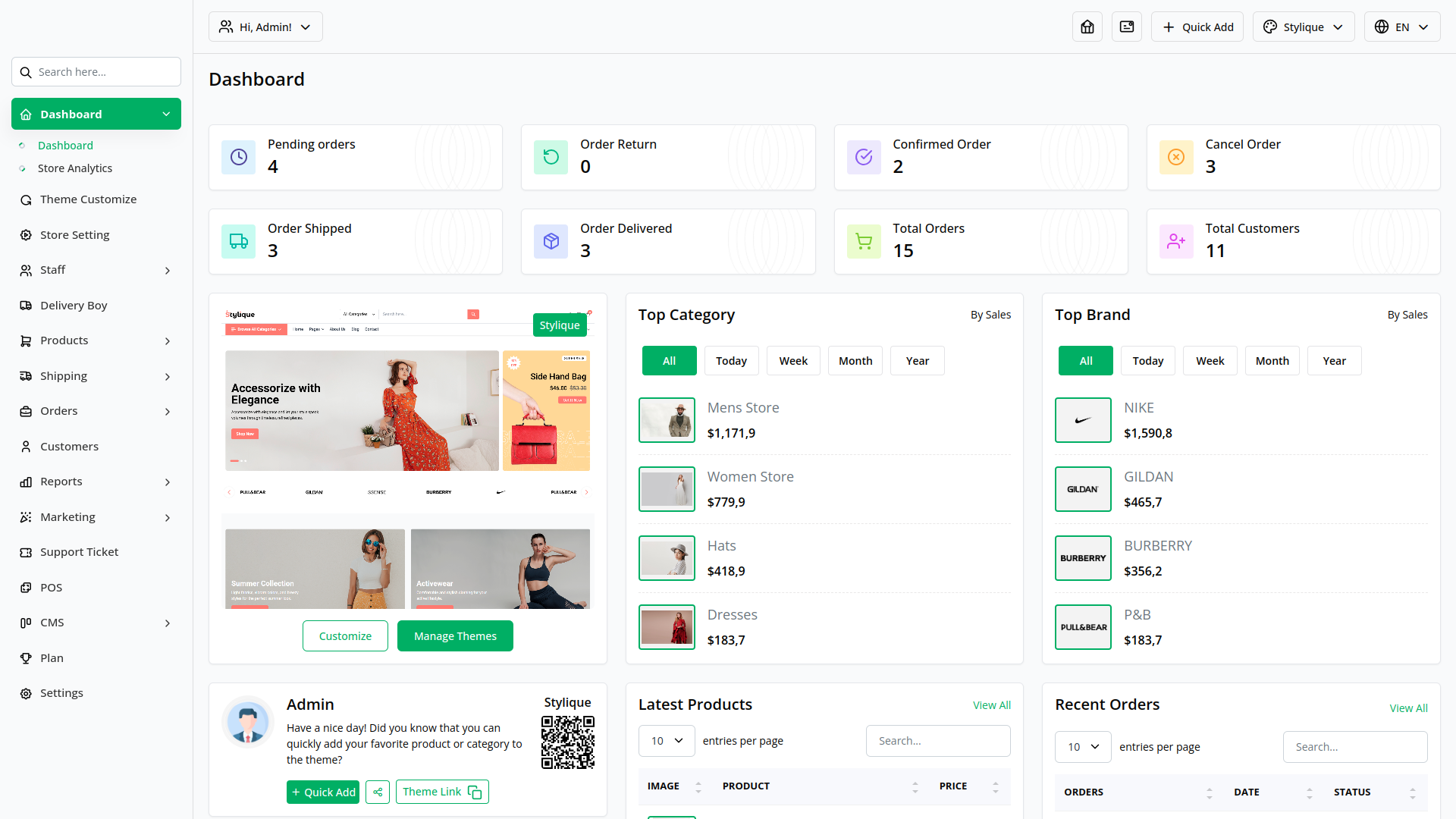Click the POS terminal icon in header

tap(1127, 27)
